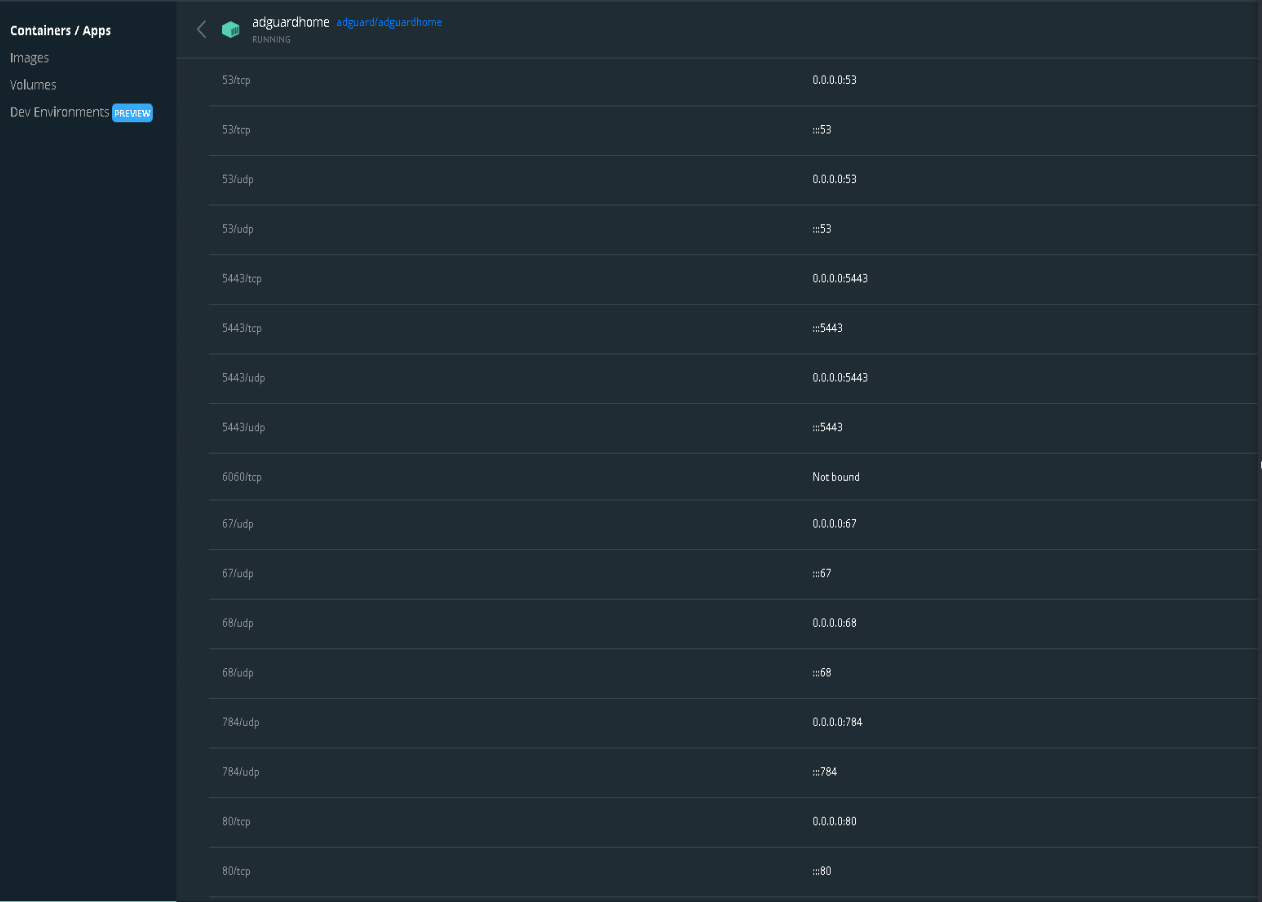Open Dev Environments section
1262x902 pixels.
(59, 112)
